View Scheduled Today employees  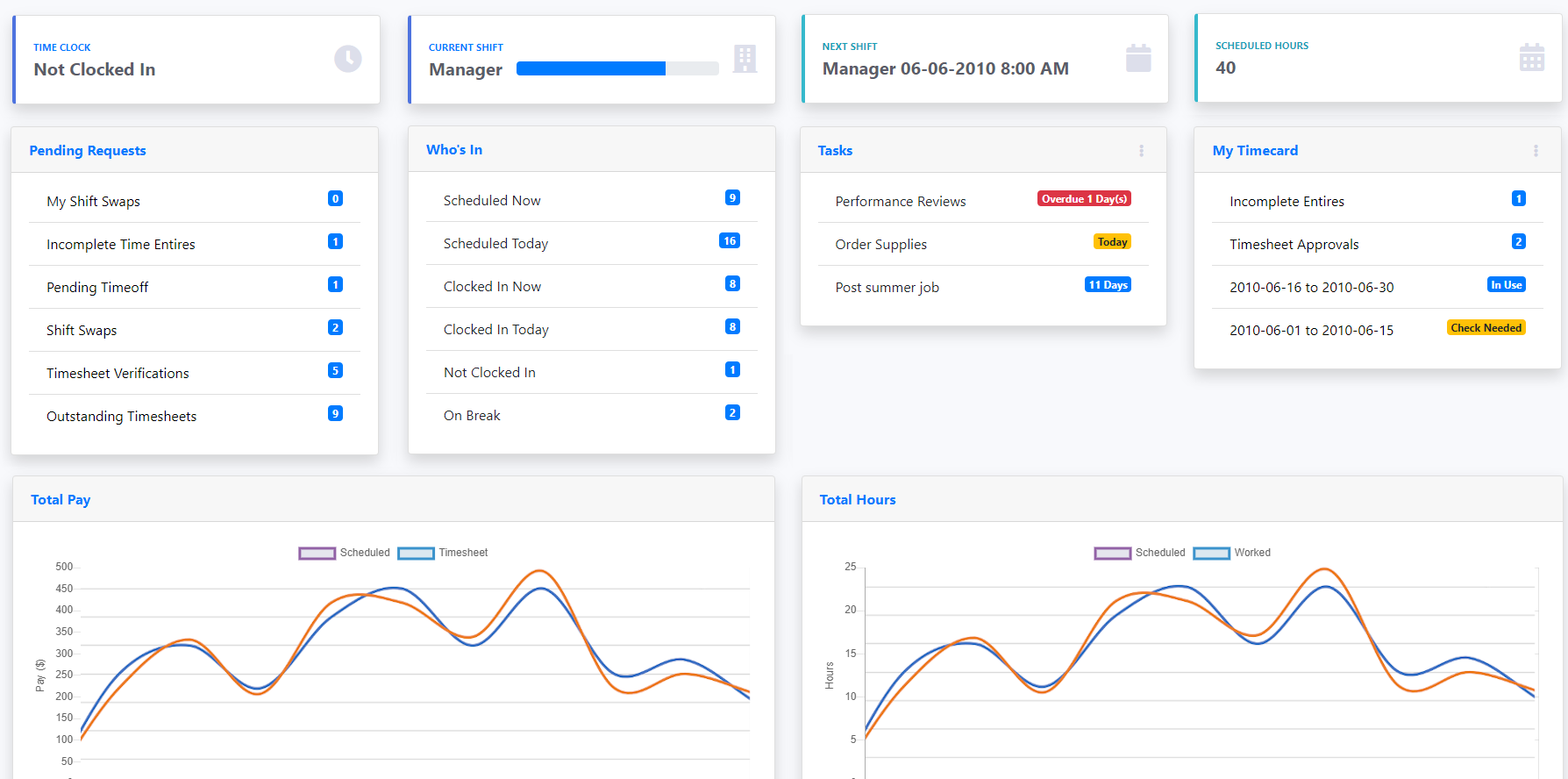click(x=592, y=243)
